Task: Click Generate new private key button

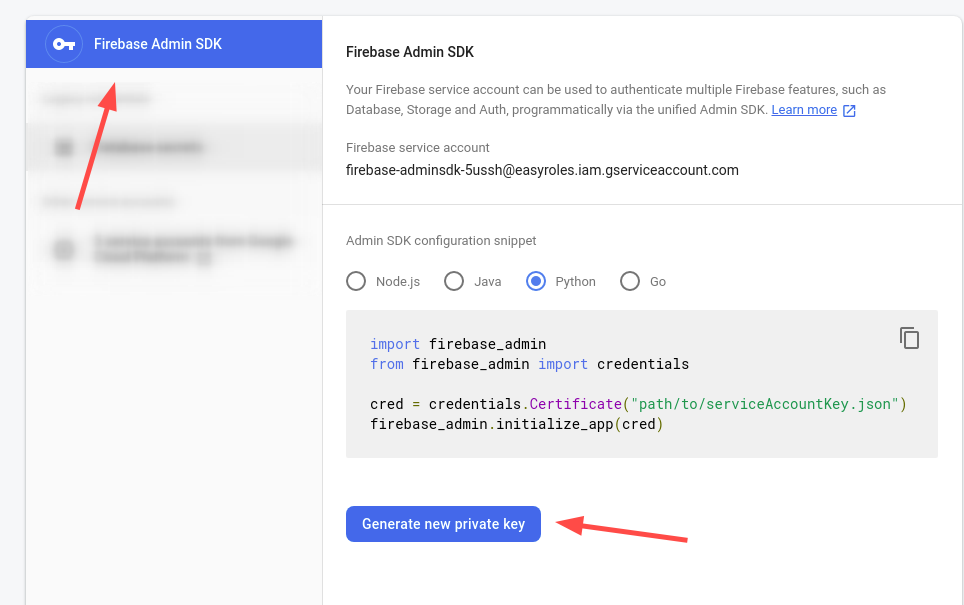Action: pos(443,524)
